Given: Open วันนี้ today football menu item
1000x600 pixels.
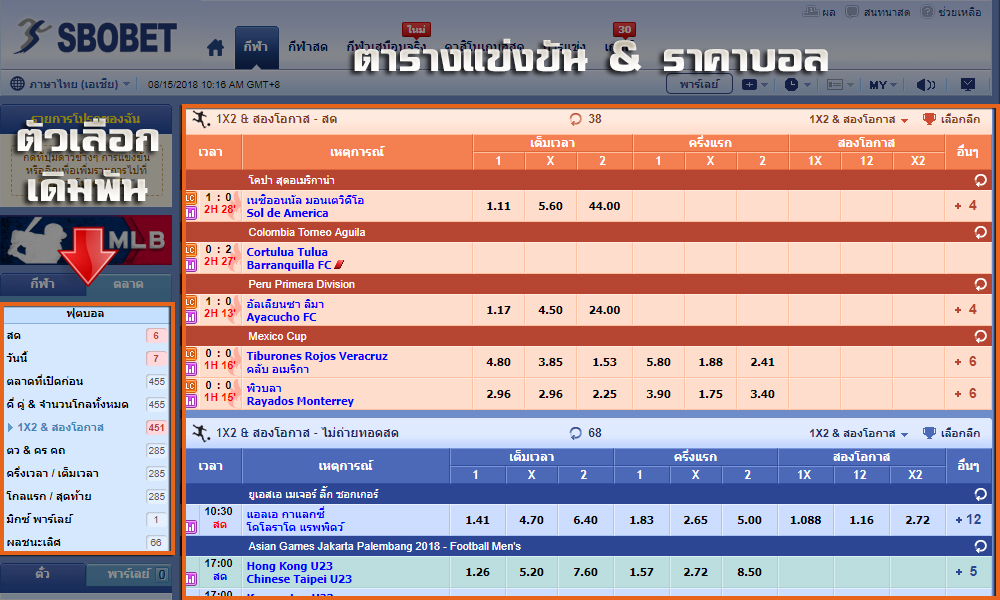Looking at the screenshot, I should [85, 358].
